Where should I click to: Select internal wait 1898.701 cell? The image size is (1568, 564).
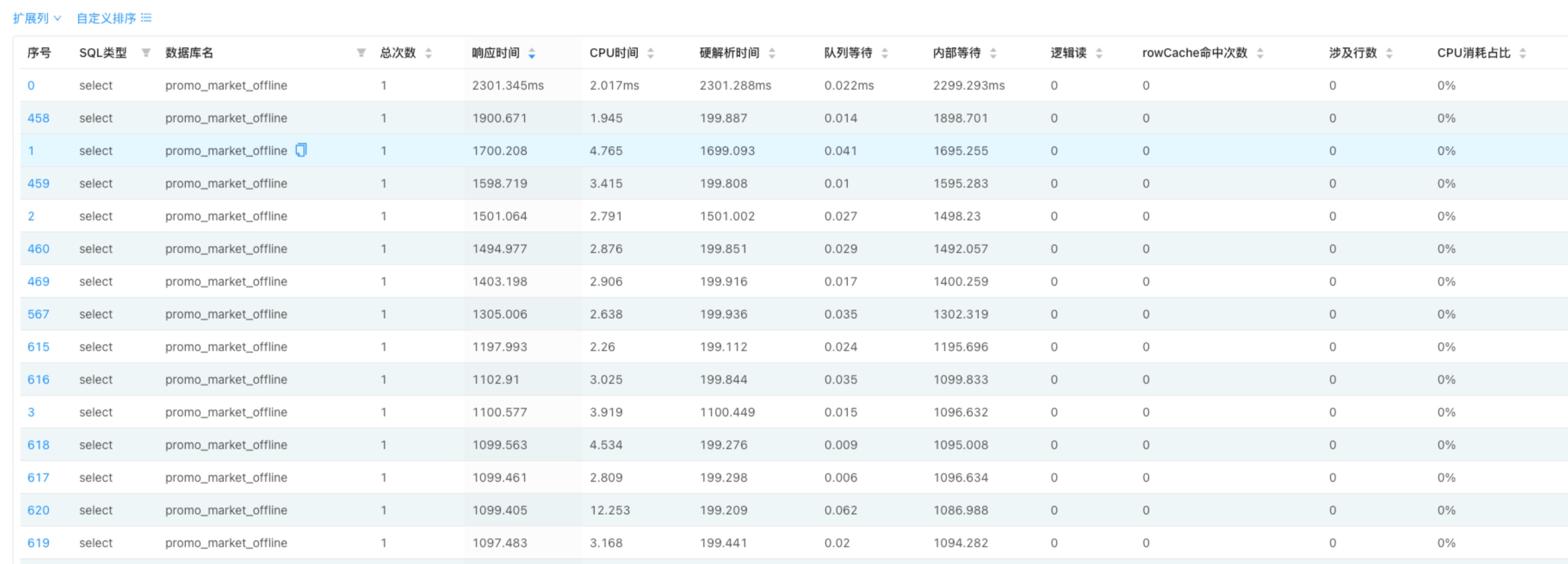pos(961,118)
